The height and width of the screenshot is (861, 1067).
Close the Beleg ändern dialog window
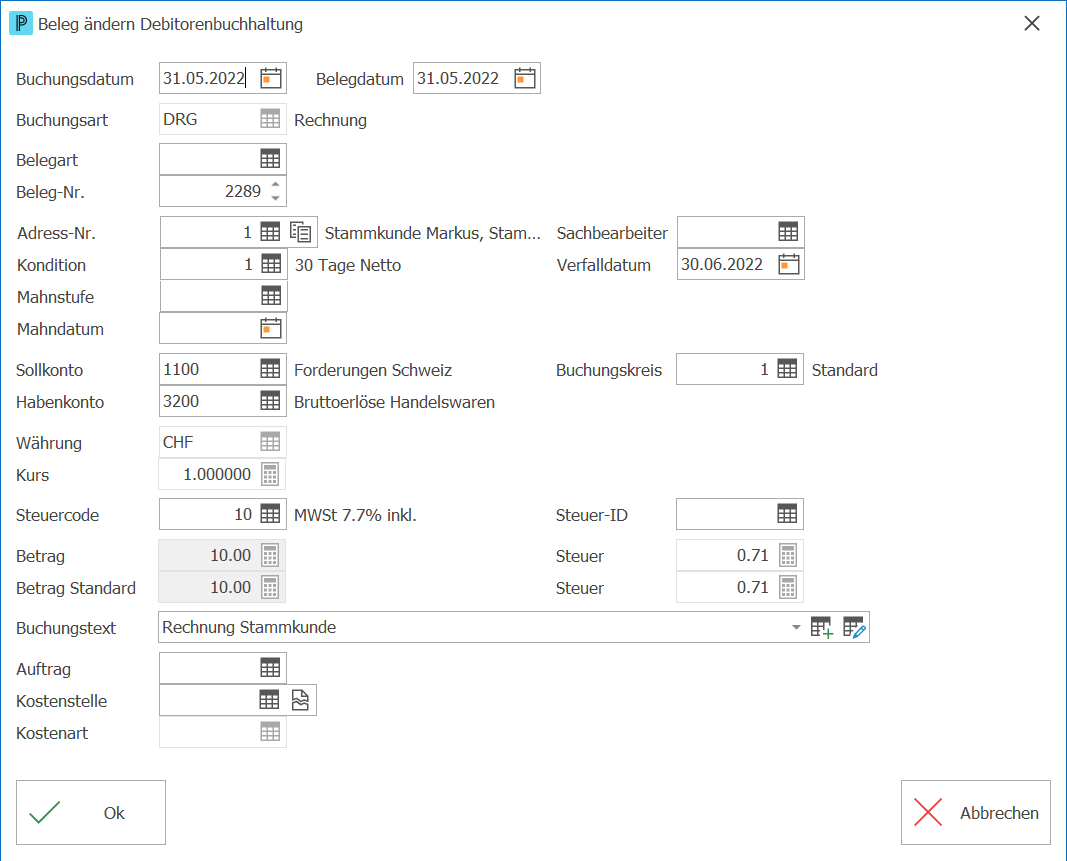pos(1032,24)
